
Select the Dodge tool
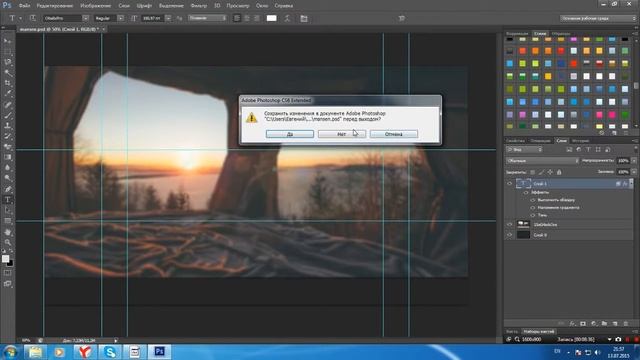pos(8,178)
